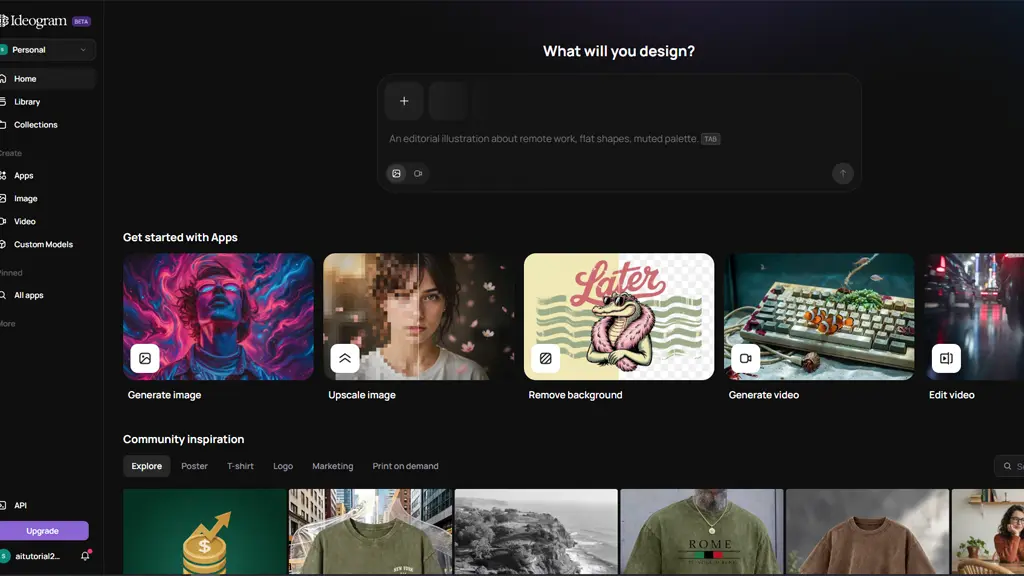Open the Personal workspace dropdown

[x=48, y=50]
